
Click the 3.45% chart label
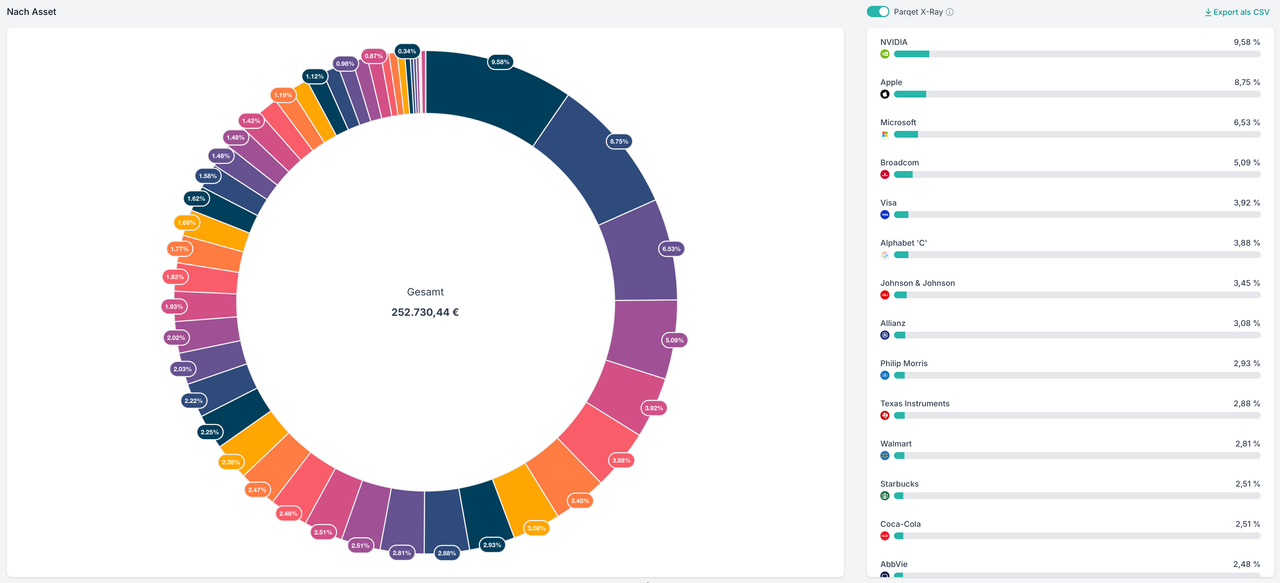tap(580, 500)
